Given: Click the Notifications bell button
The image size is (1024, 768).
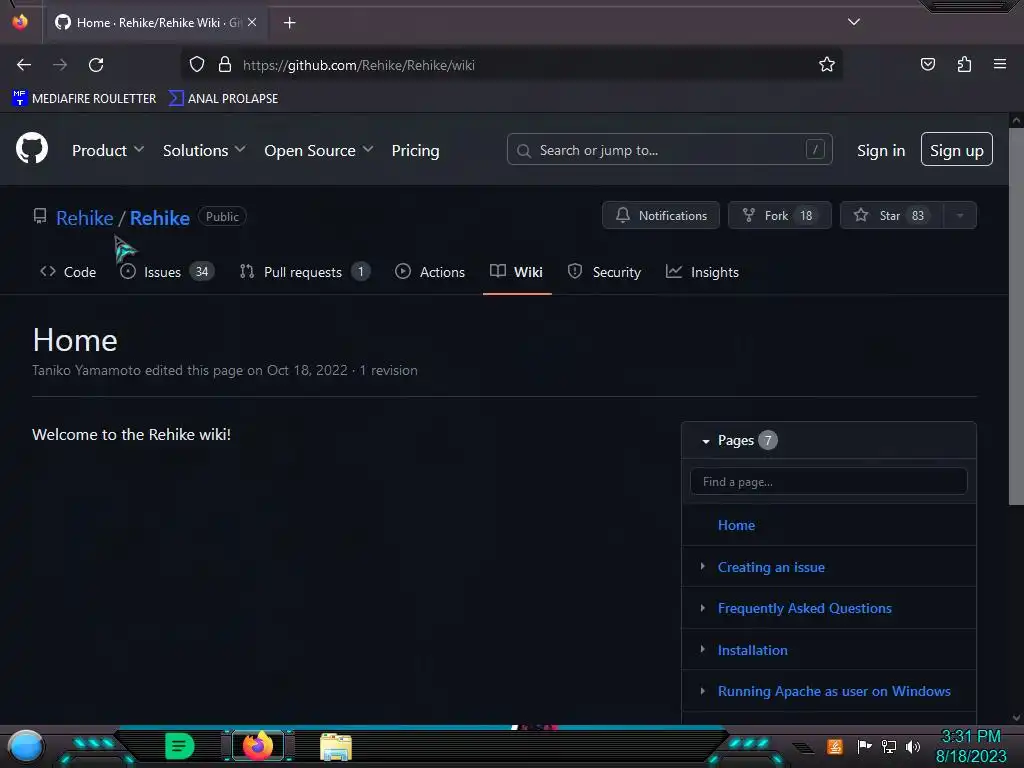Looking at the screenshot, I should (661, 216).
